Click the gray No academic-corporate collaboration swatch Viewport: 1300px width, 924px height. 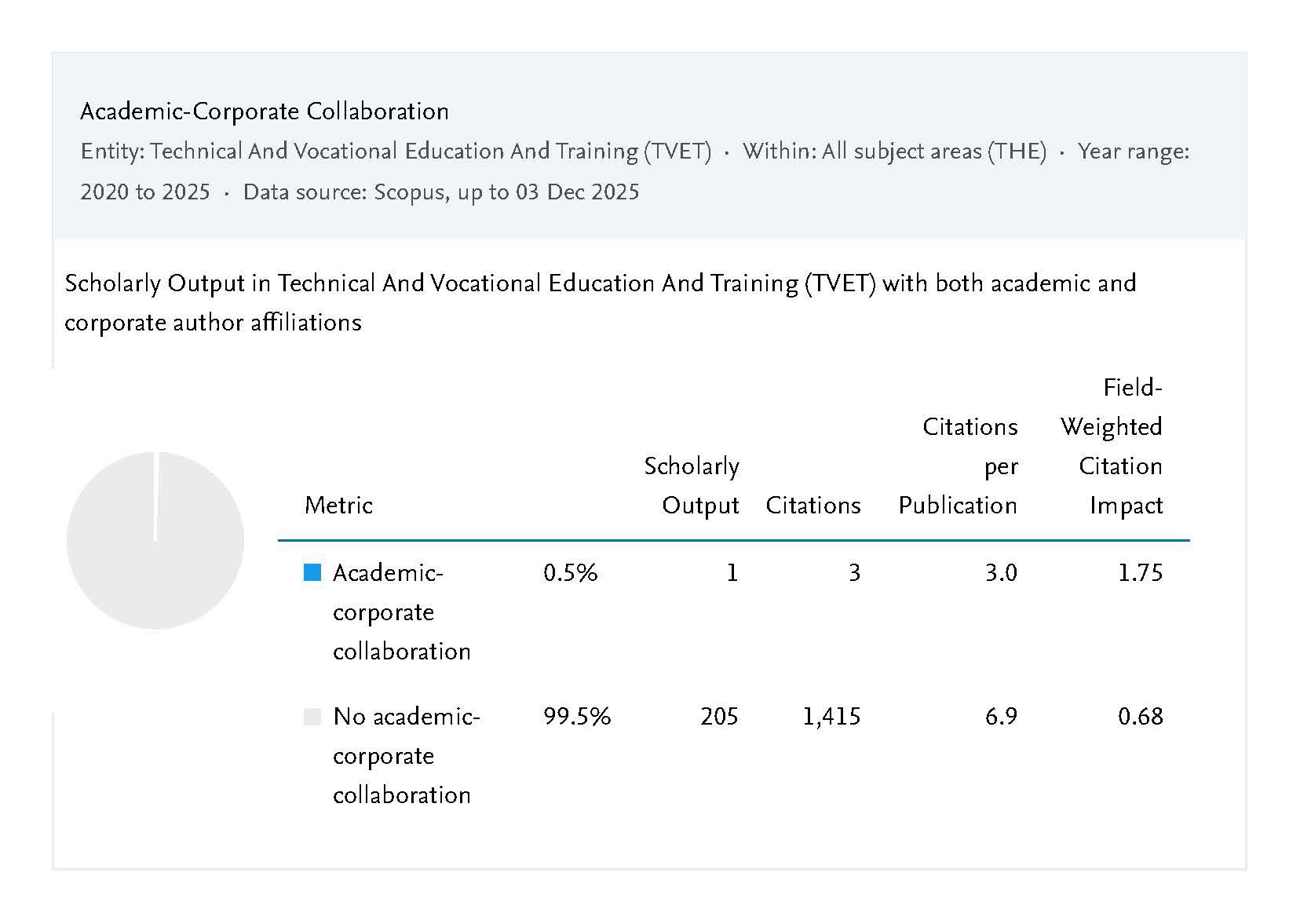[x=312, y=717]
